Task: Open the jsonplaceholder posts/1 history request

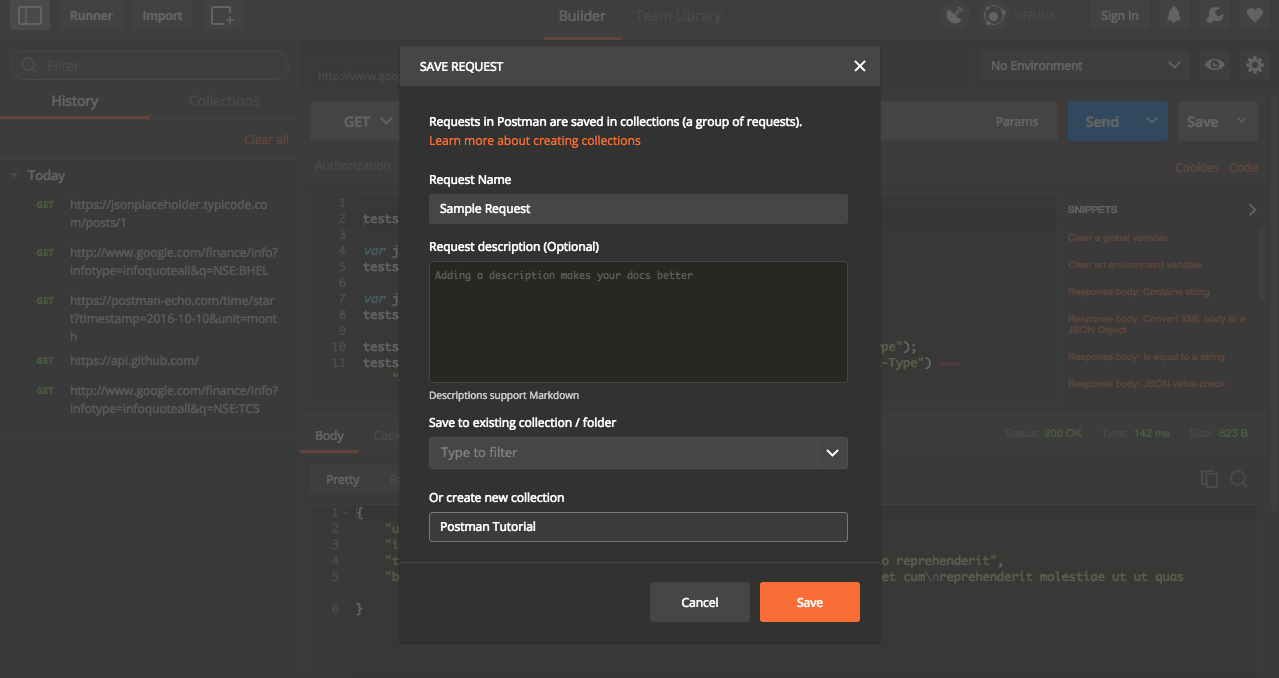Action: pyautogui.click(x=169, y=214)
